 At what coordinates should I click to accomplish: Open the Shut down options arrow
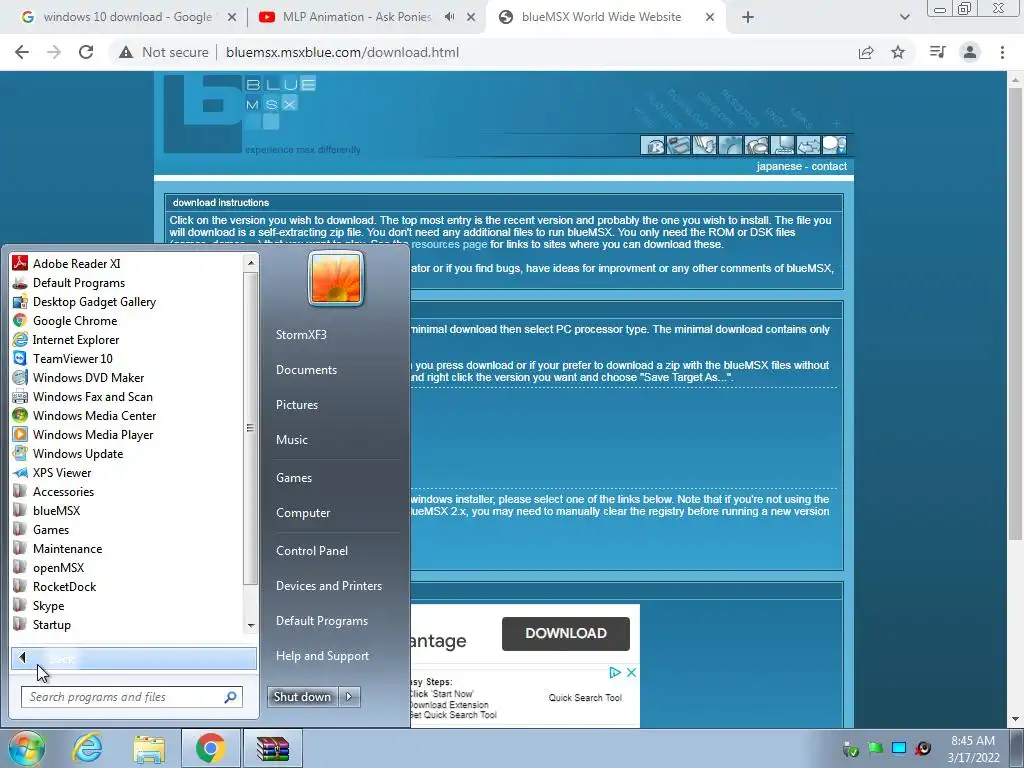pyautogui.click(x=349, y=697)
